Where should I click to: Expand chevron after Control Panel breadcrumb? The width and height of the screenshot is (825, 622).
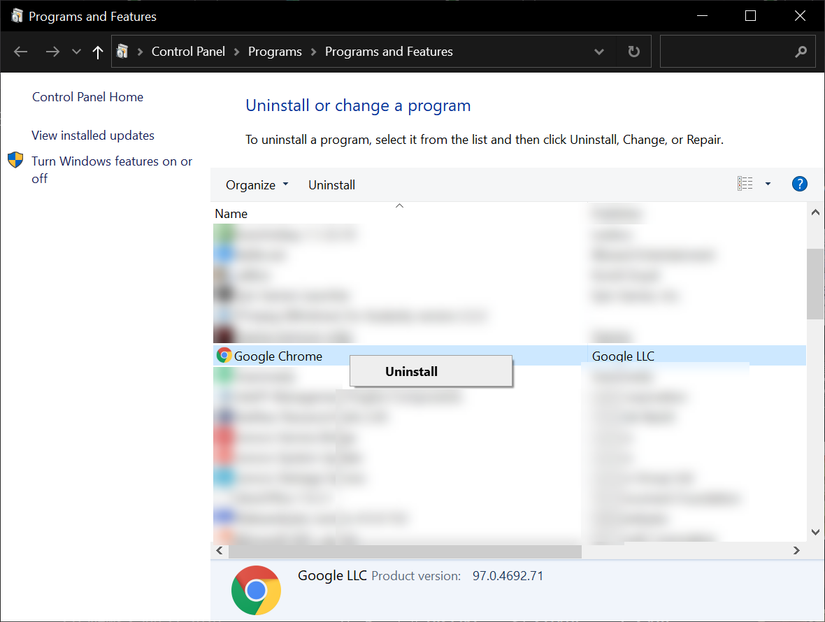(237, 52)
